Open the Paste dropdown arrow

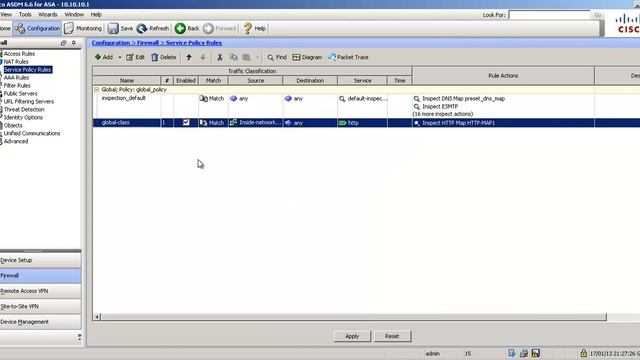[257, 58]
